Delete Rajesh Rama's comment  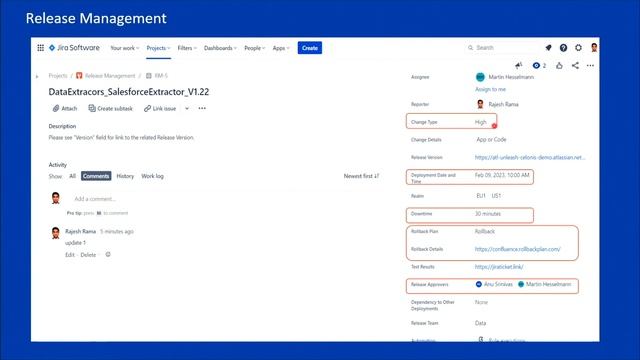[x=88, y=255]
